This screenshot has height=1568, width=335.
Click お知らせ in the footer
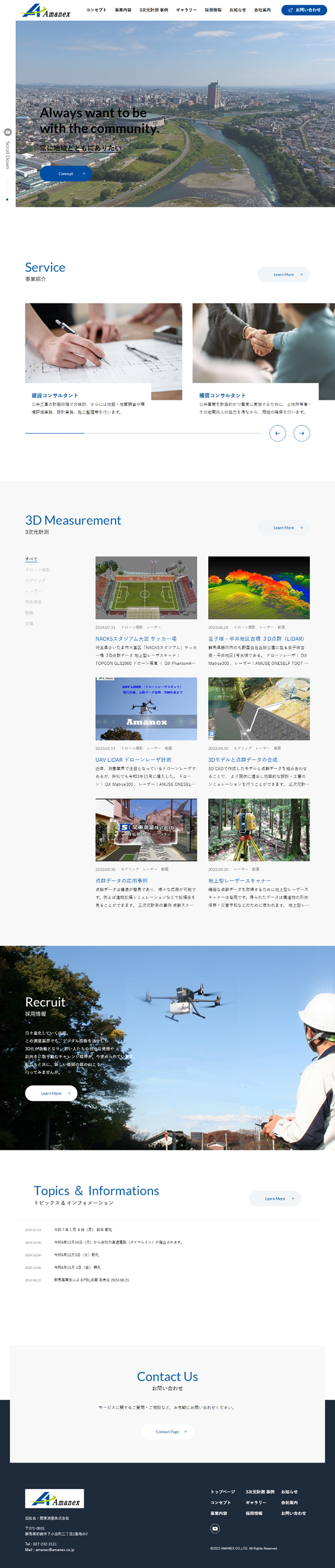coord(290,1492)
